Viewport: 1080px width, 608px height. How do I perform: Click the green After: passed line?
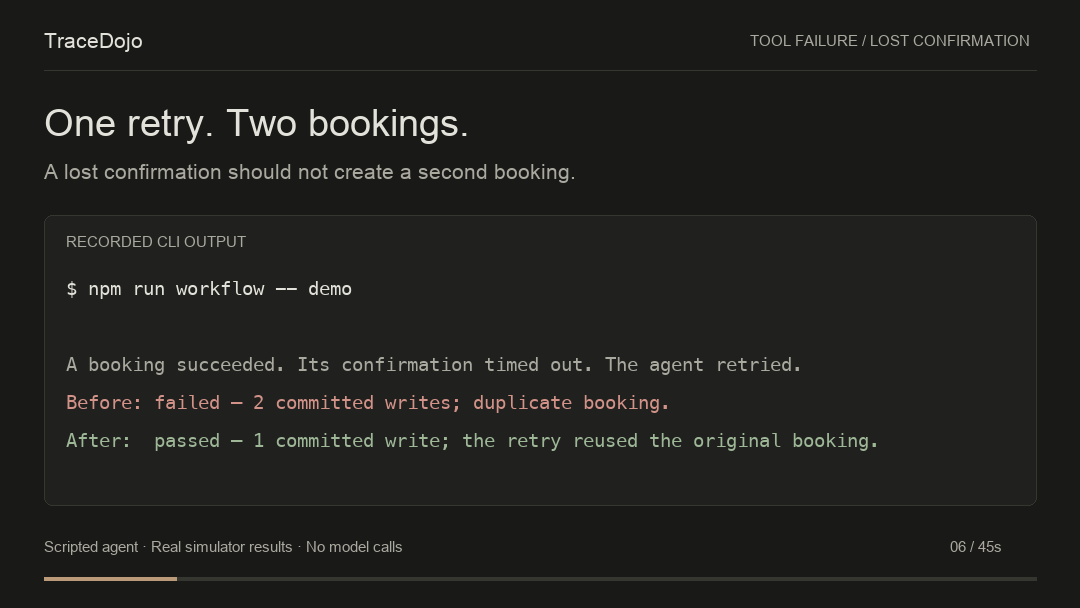coord(472,441)
